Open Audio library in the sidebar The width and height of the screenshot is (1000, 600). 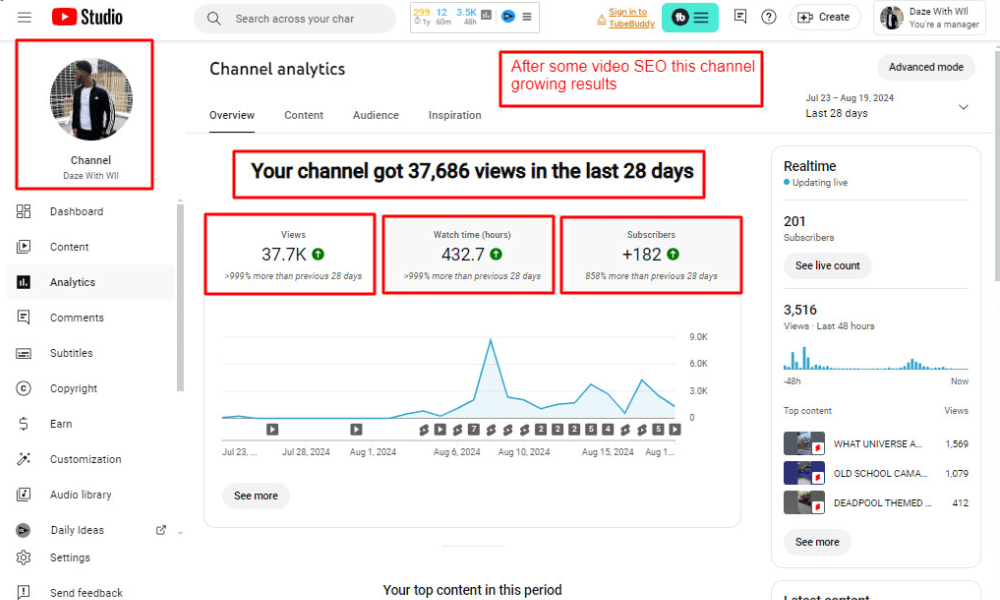80,495
